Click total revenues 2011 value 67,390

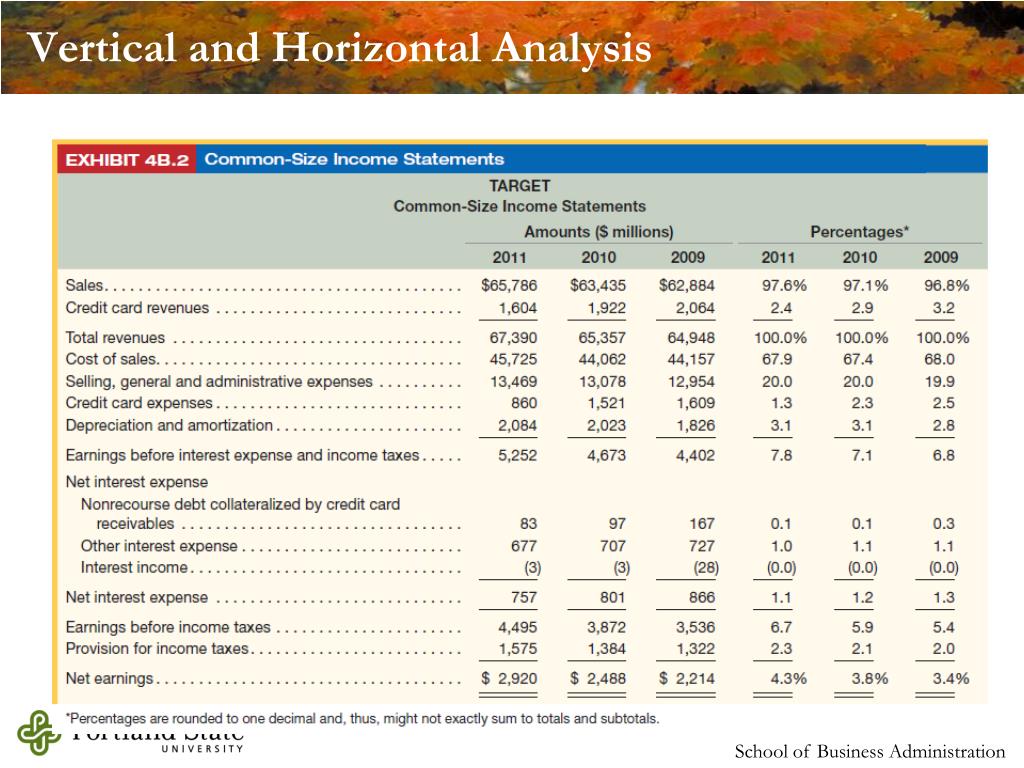[x=513, y=338]
